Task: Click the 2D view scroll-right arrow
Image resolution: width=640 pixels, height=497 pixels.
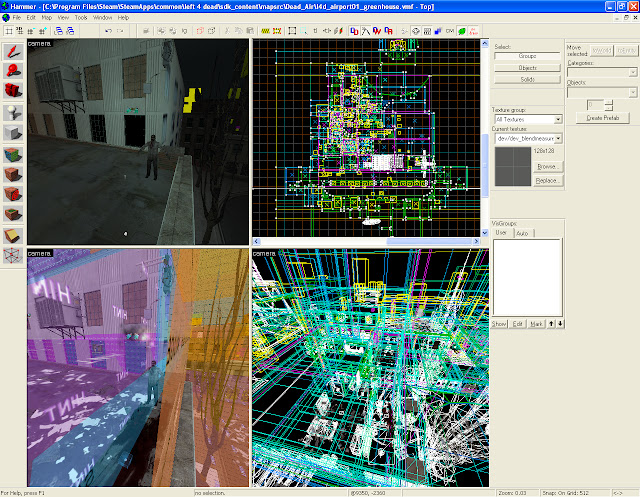Action: click(476, 242)
